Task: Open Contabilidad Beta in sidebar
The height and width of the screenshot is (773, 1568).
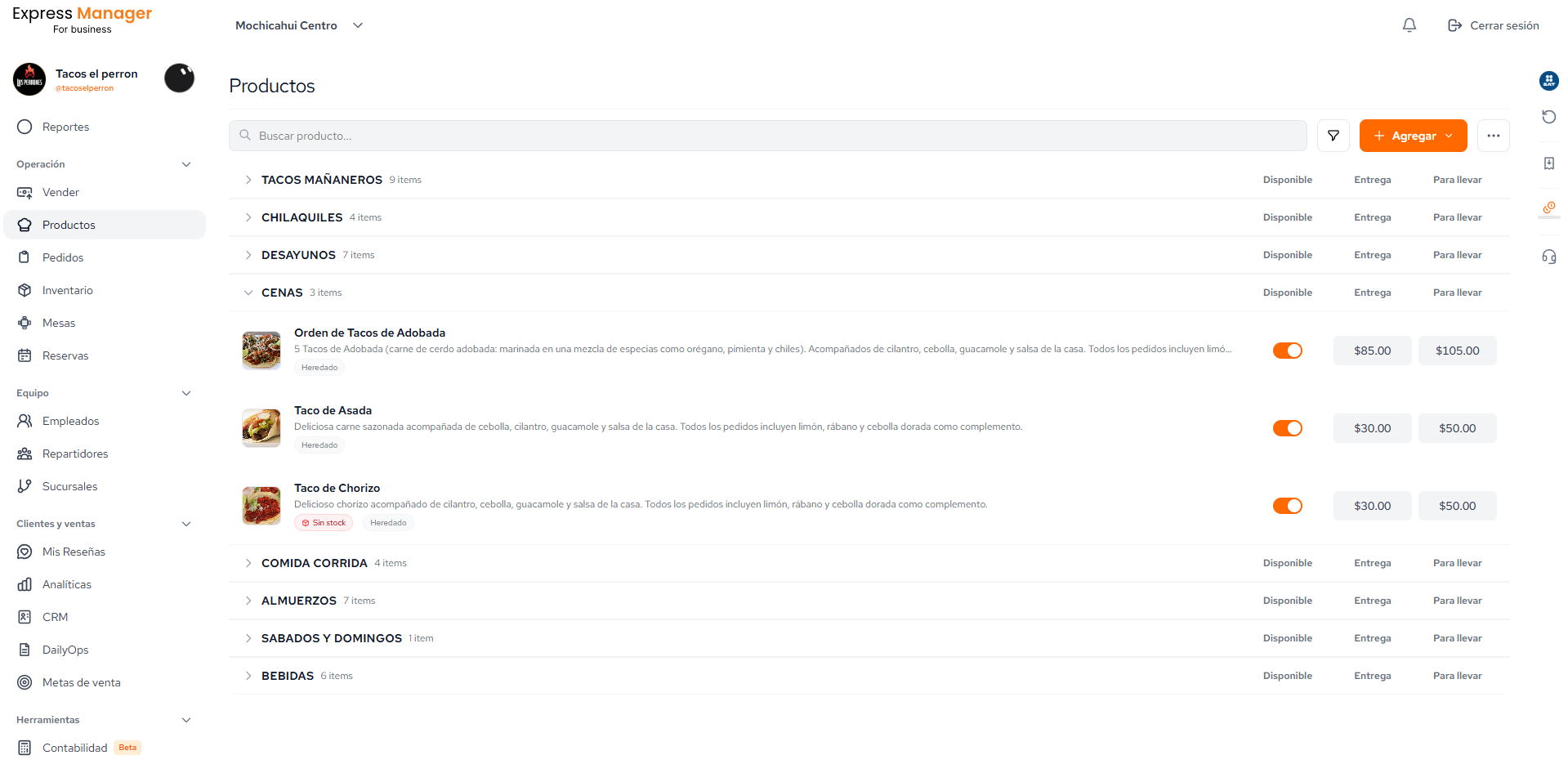Action: coord(105,748)
